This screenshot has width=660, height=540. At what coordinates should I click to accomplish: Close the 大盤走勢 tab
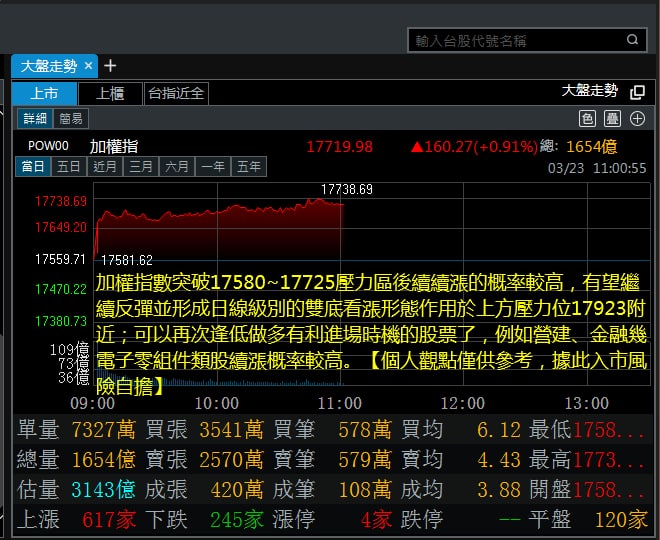tap(88, 66)
